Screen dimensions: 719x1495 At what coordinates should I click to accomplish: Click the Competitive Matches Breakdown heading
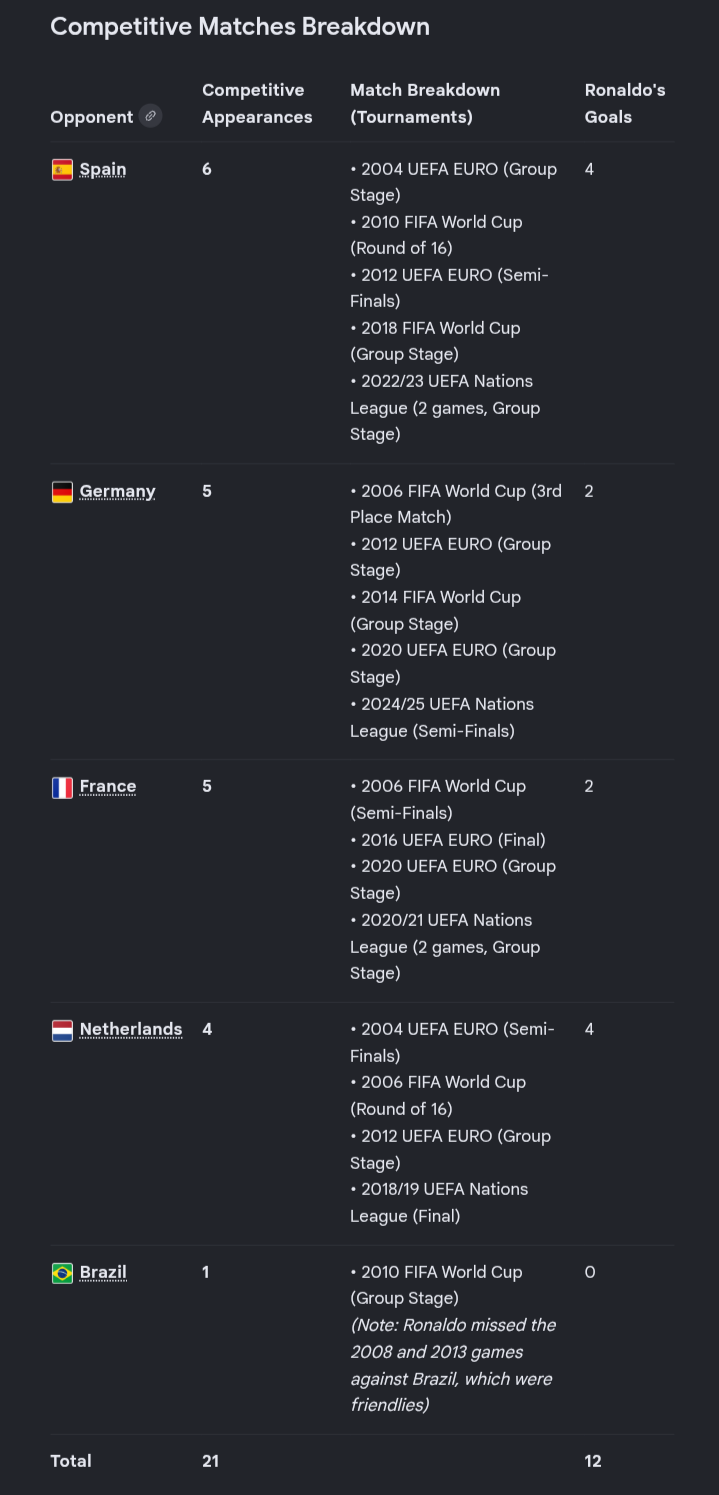pyautogui.click(x=240, y=27)
